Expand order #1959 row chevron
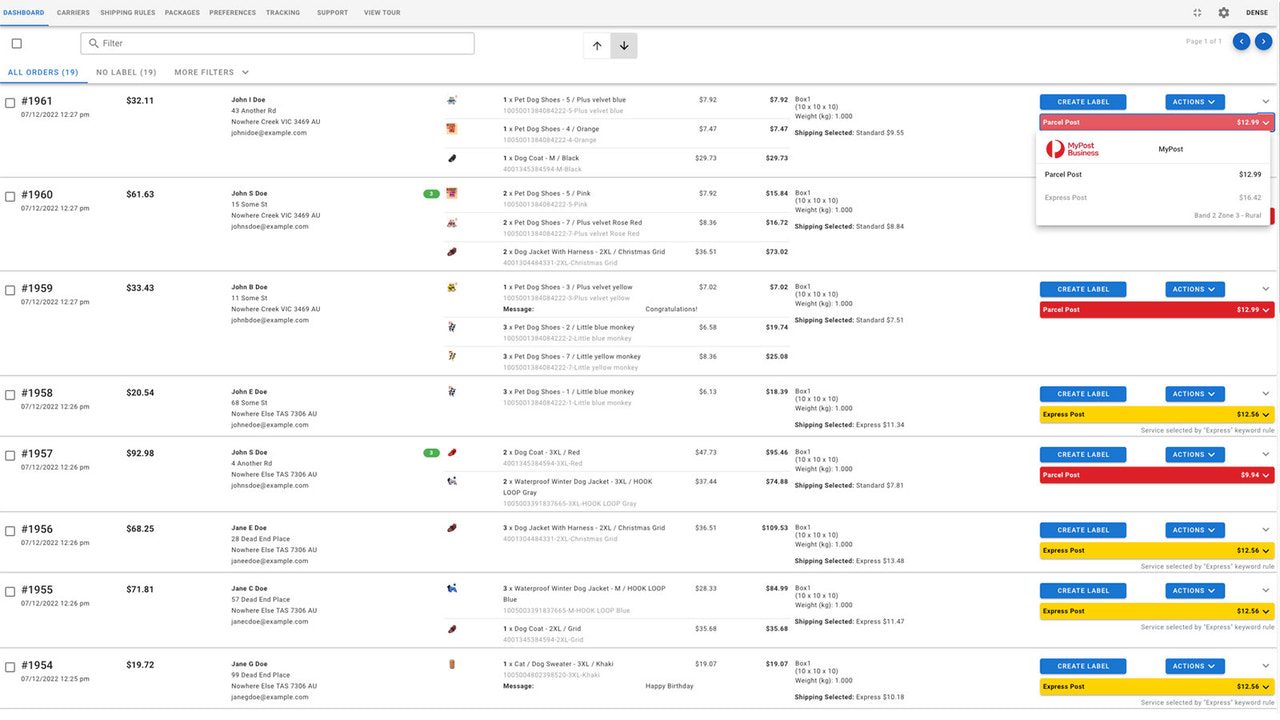1280x720 pixels. click(x=1265, y=289)
